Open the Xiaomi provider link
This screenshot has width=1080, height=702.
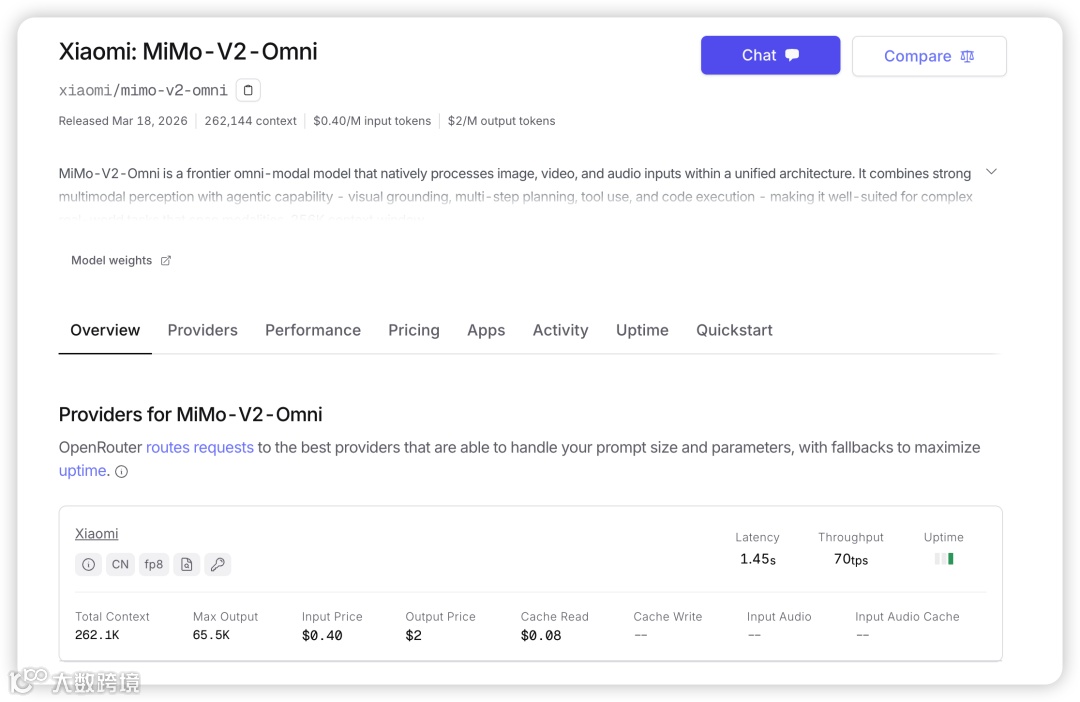97,534
